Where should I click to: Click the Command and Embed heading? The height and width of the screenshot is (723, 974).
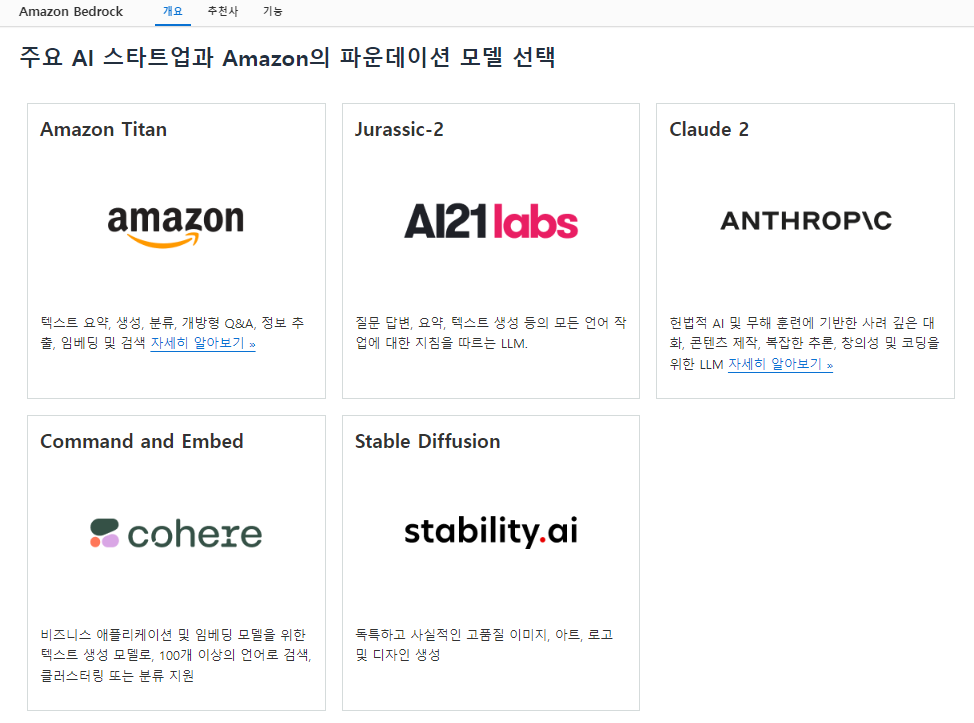pyautogui.click(x=141, y=442)
